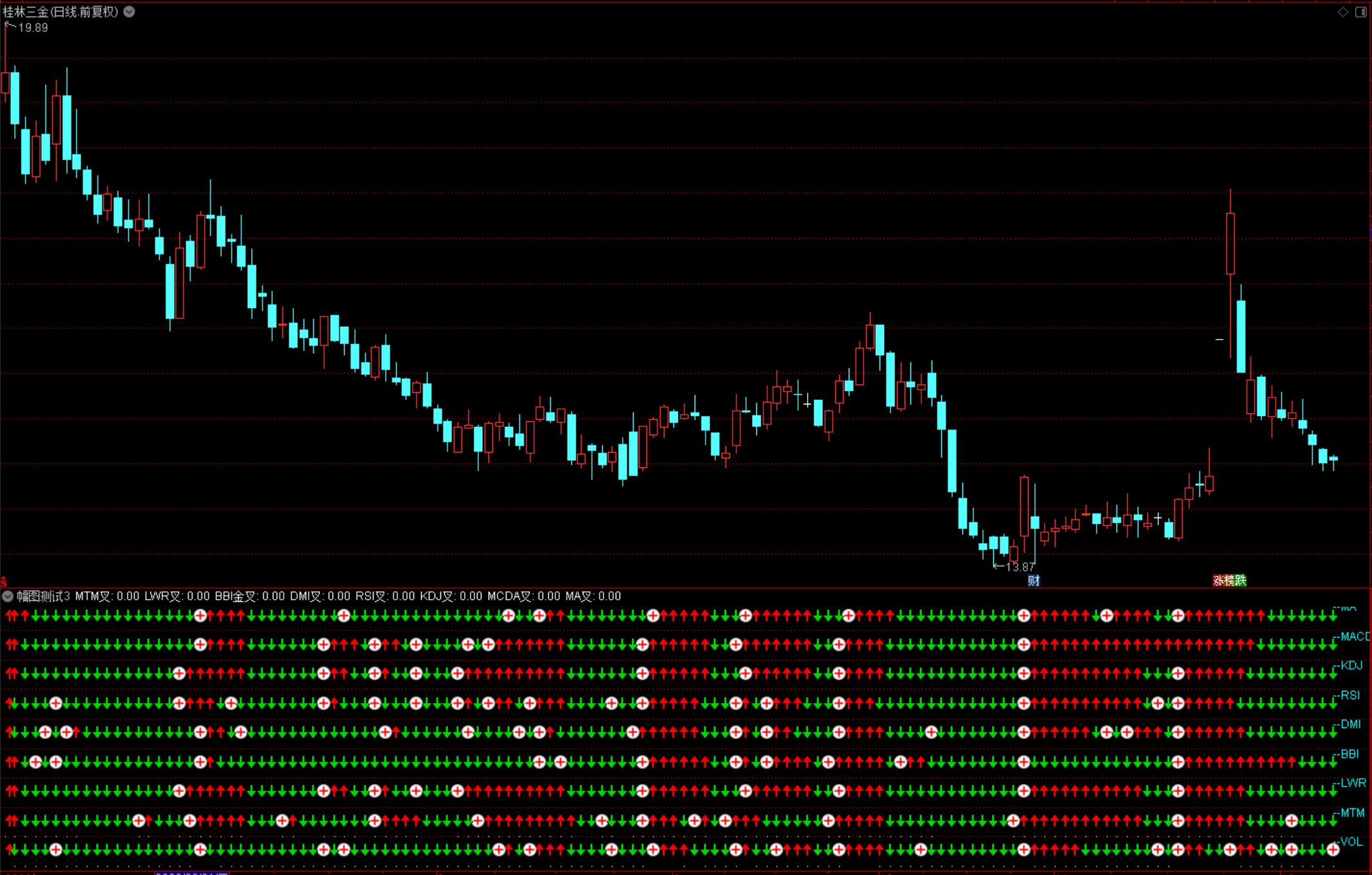The image size is (1372, 875).
Task: Select the MACD row label
Action: (1355, 636)
